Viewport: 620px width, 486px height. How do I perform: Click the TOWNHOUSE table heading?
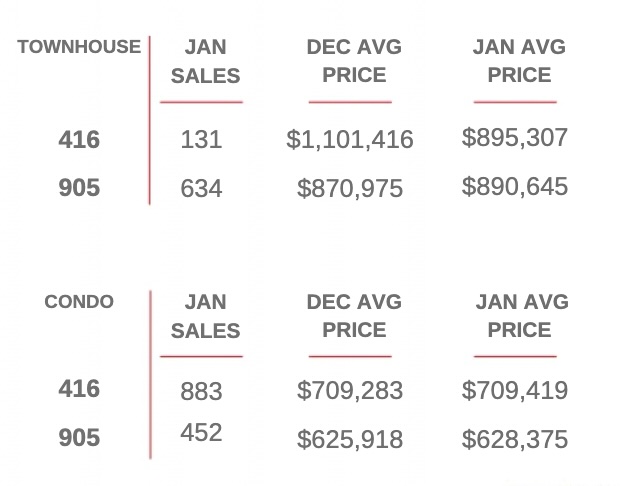(79, 47)
